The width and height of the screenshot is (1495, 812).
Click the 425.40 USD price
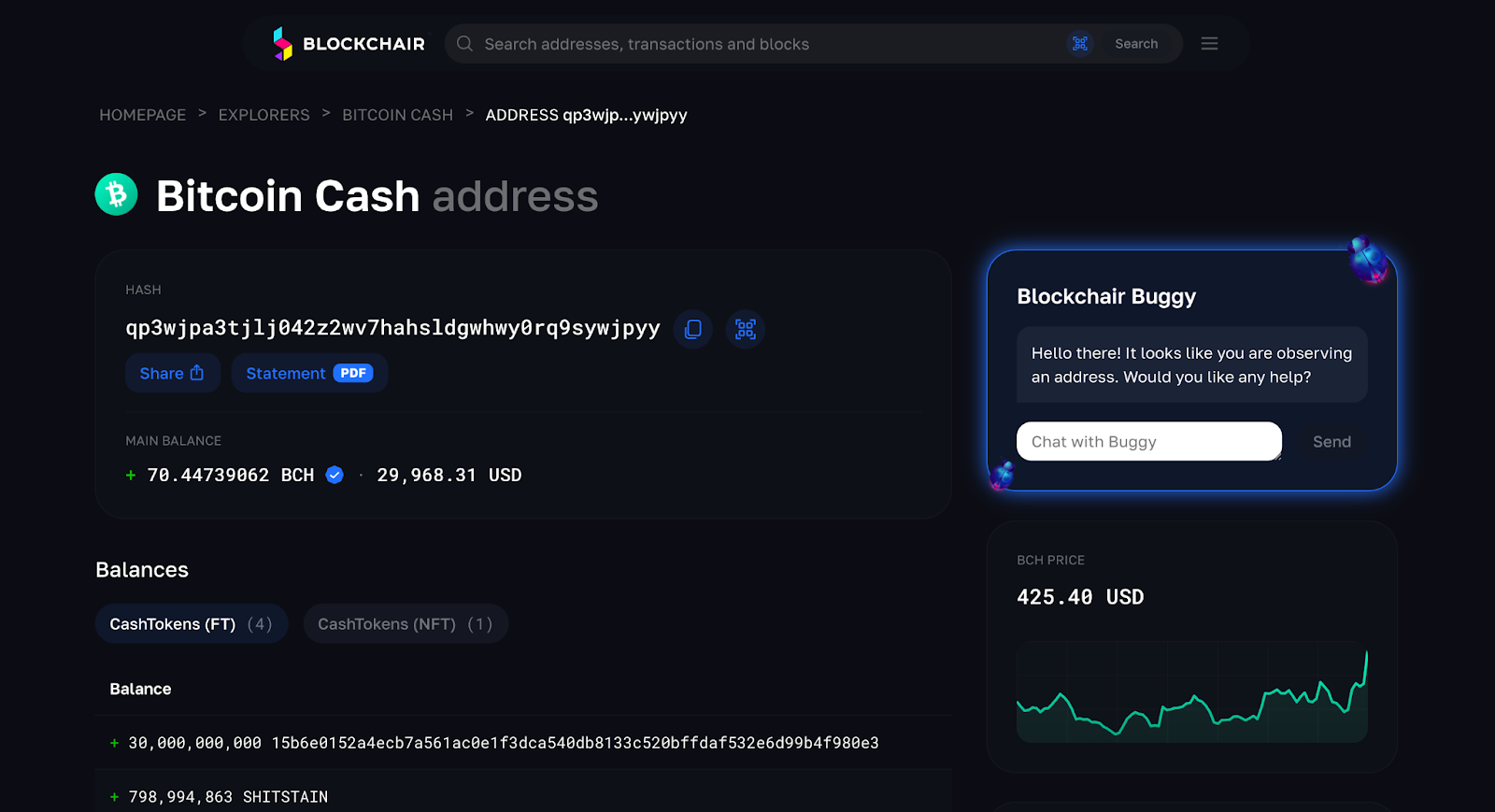(1080, 597)
